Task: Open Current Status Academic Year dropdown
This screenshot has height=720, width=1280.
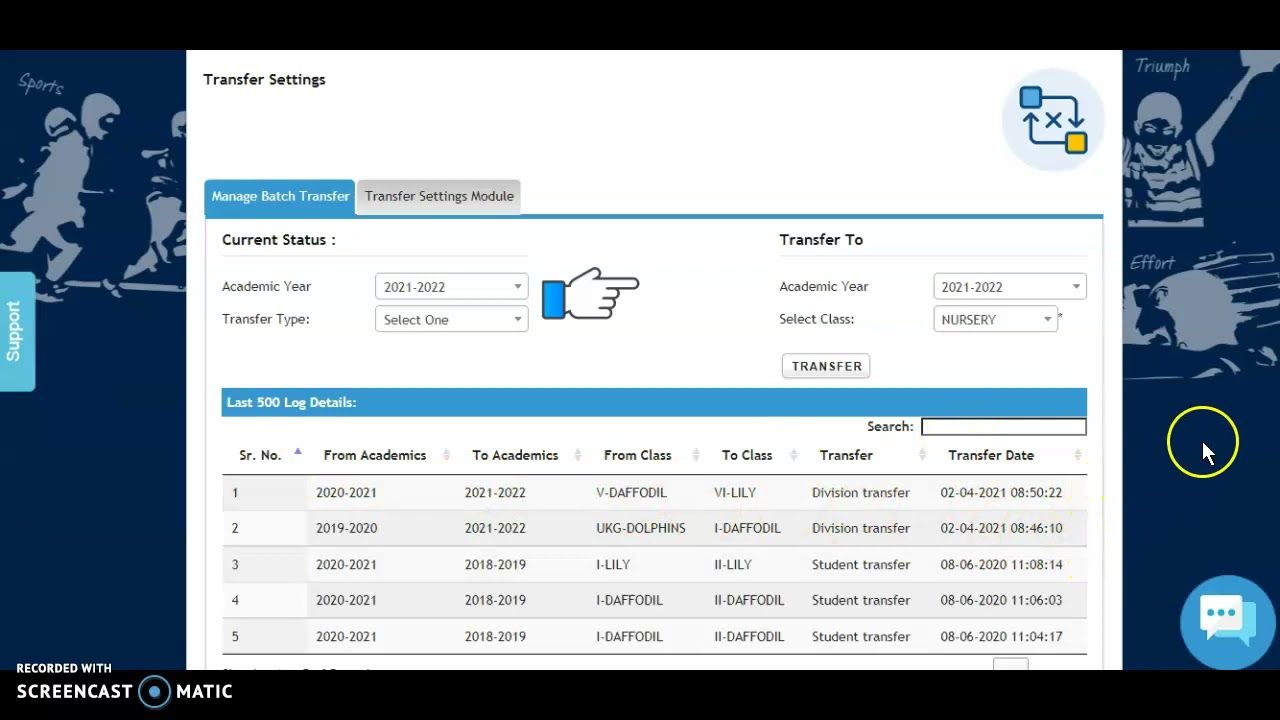Action: point(452,287)
